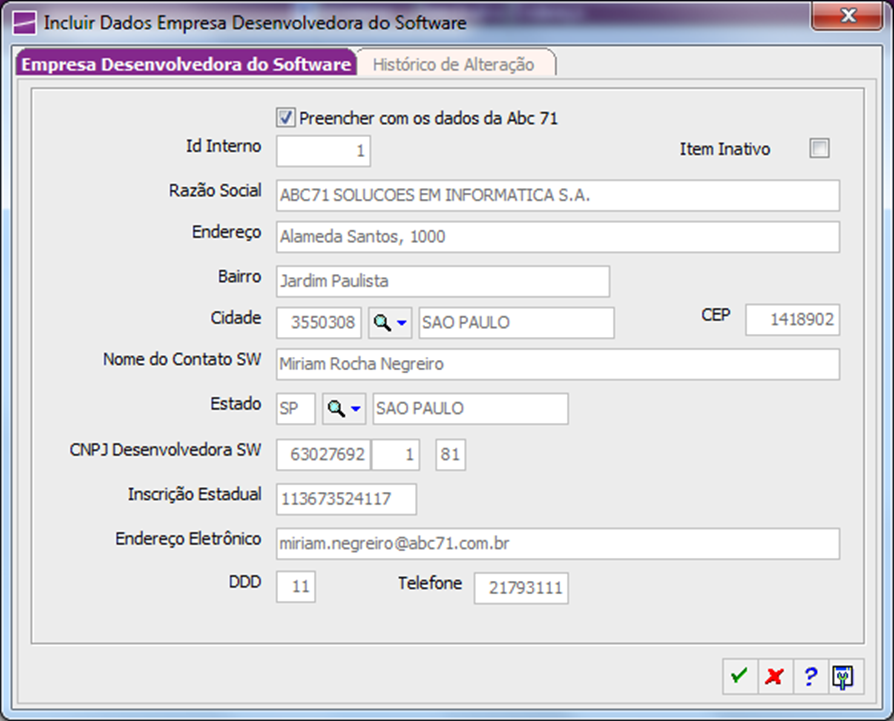Close the Incluir Dados dialog window

(847, 15)
